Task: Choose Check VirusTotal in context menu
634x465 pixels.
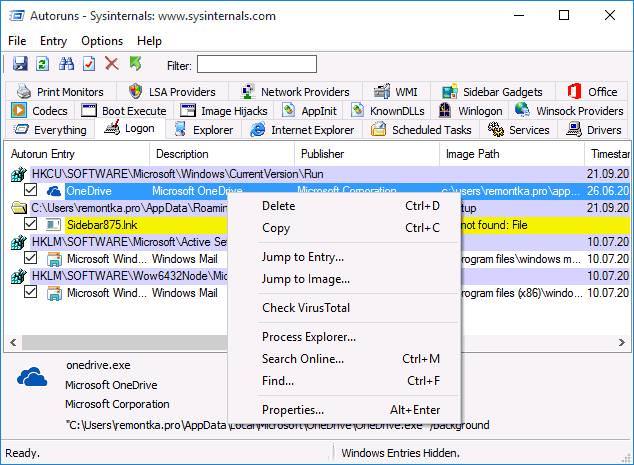Action: tap(344, 308)
